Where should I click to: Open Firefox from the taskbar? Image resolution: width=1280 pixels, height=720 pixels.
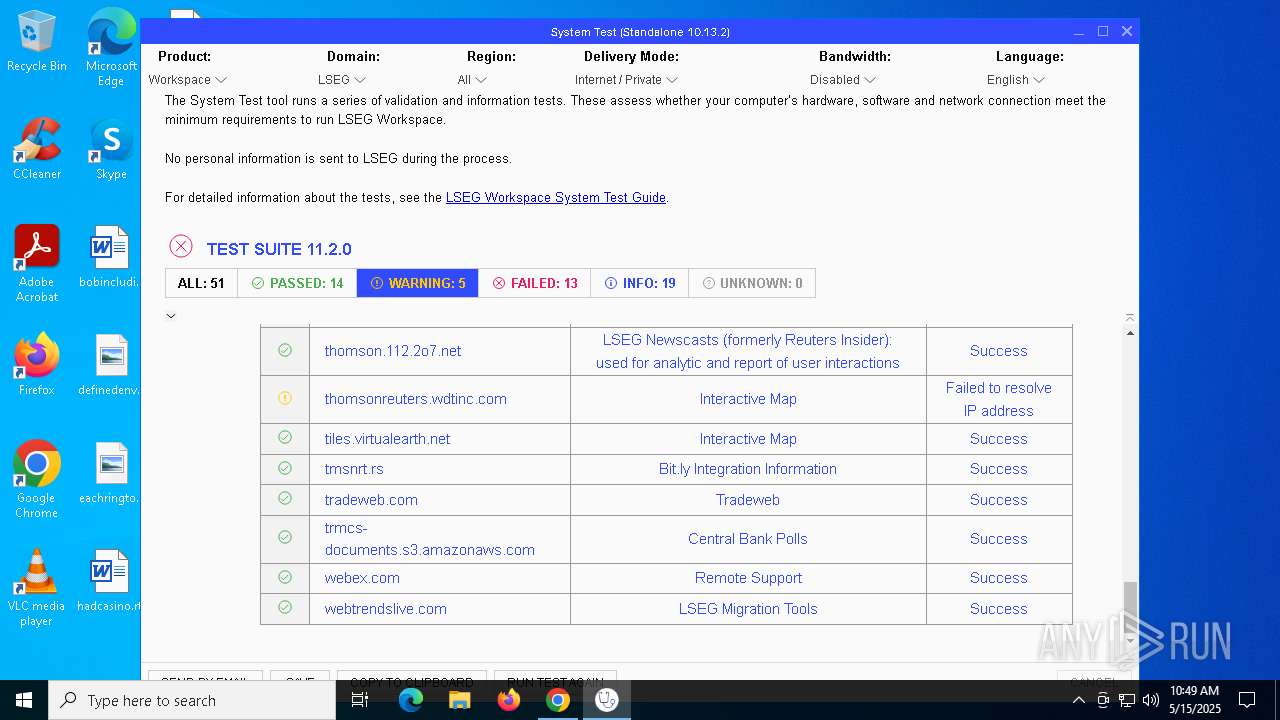[509, 700]
